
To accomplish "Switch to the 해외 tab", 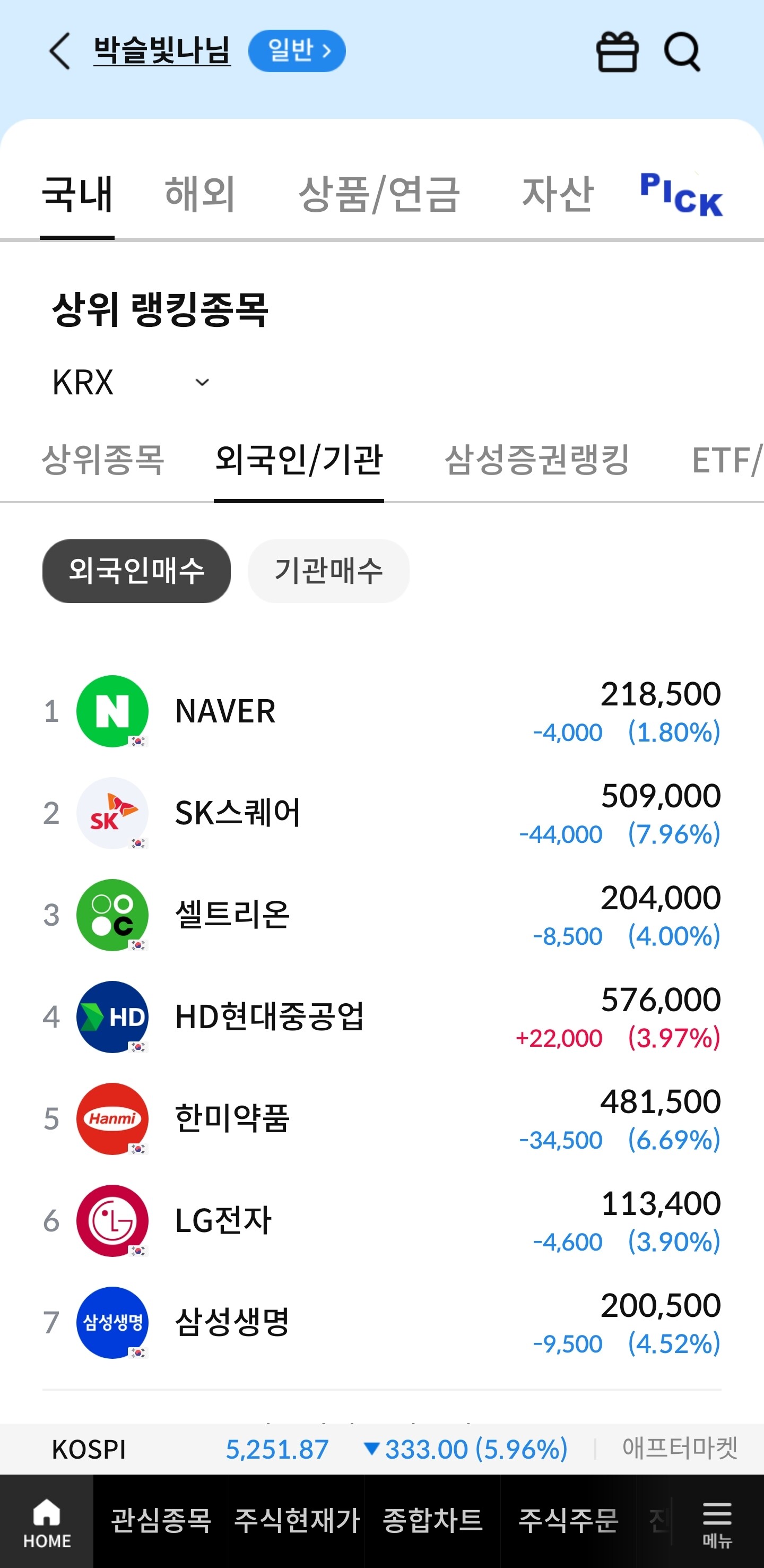I will (200, 195).
